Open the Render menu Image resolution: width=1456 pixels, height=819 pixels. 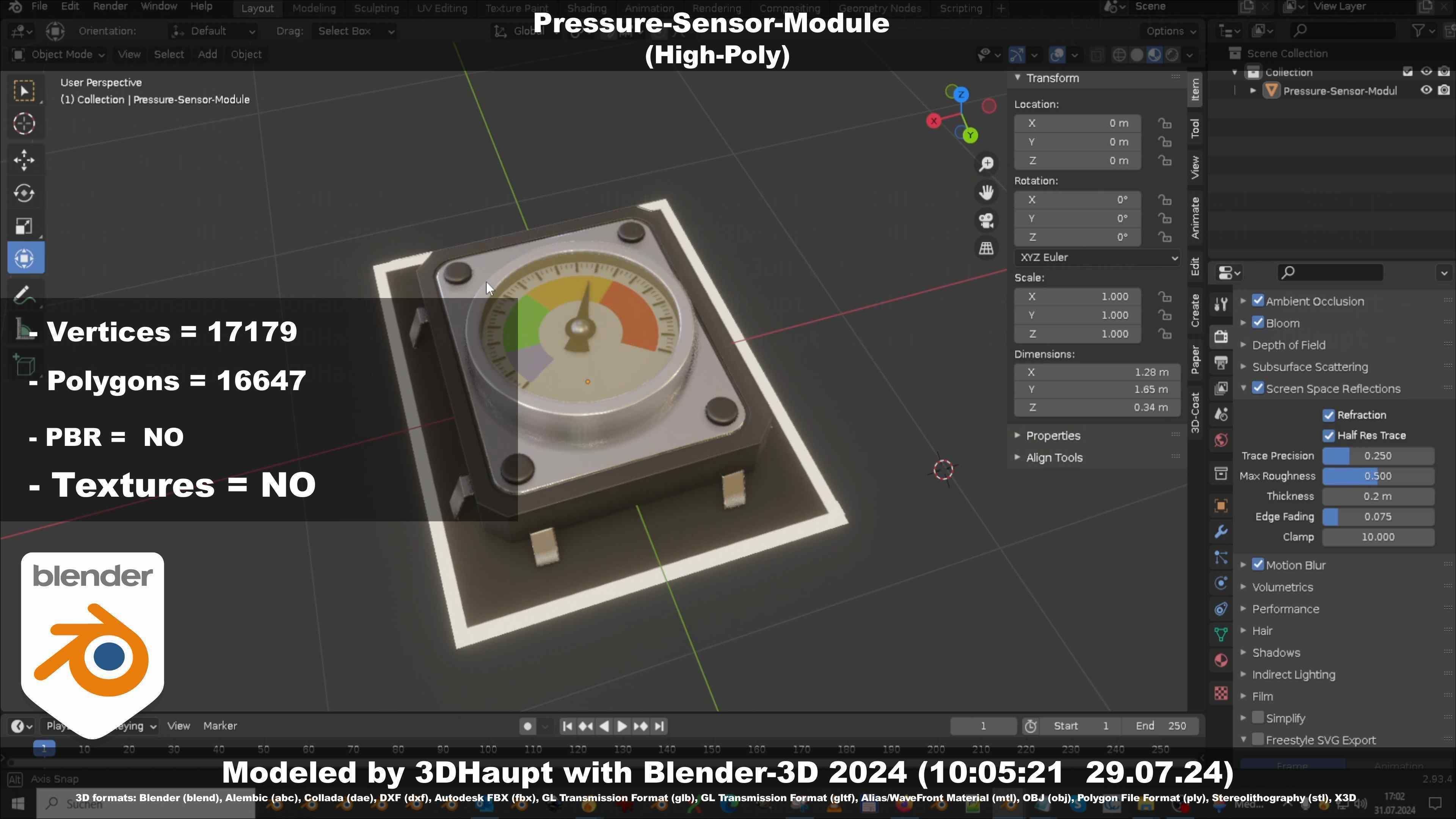110,7
